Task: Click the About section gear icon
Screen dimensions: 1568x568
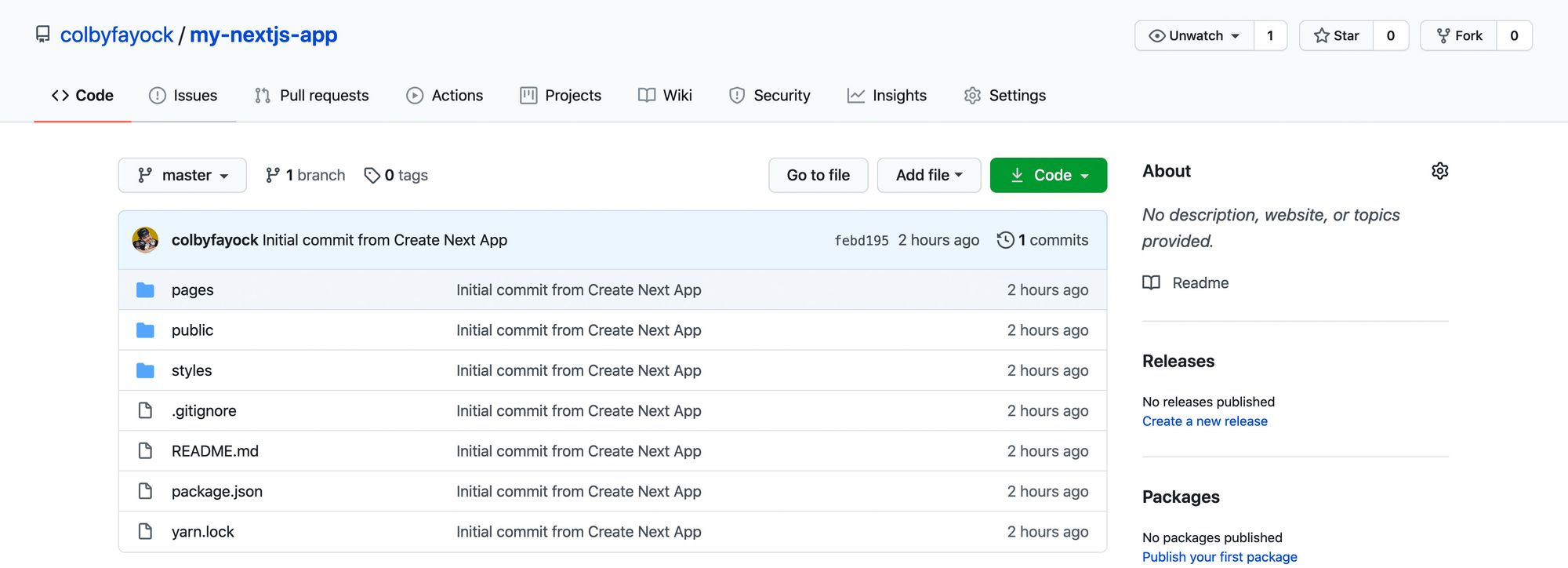Action: pos(1439,171)
